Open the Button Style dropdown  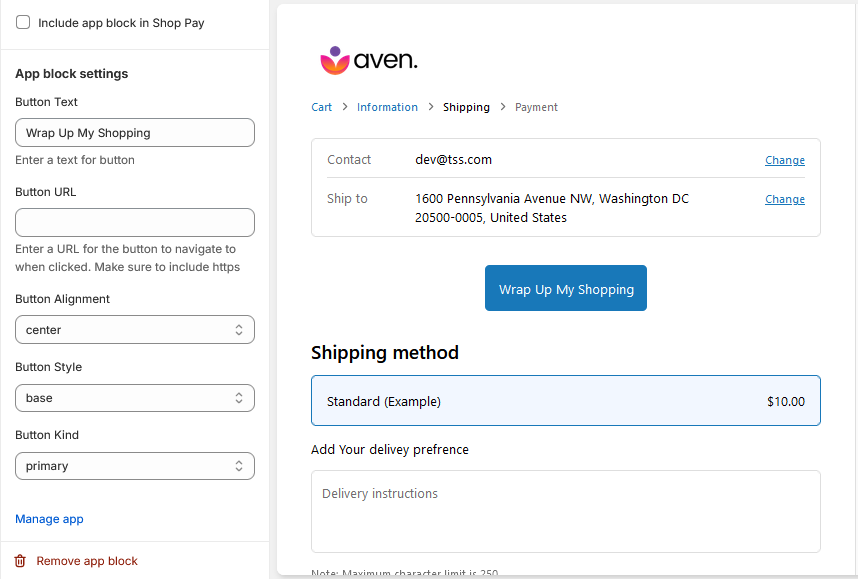coord(135,398)
